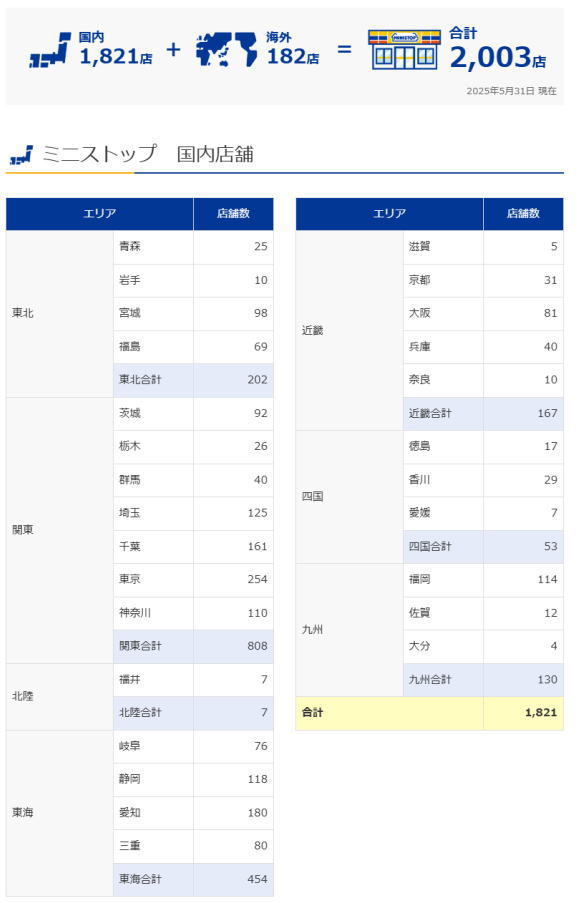Select the 合計 2,003店 total
Viewport: 579px width, 903px height.
point(498,48)
